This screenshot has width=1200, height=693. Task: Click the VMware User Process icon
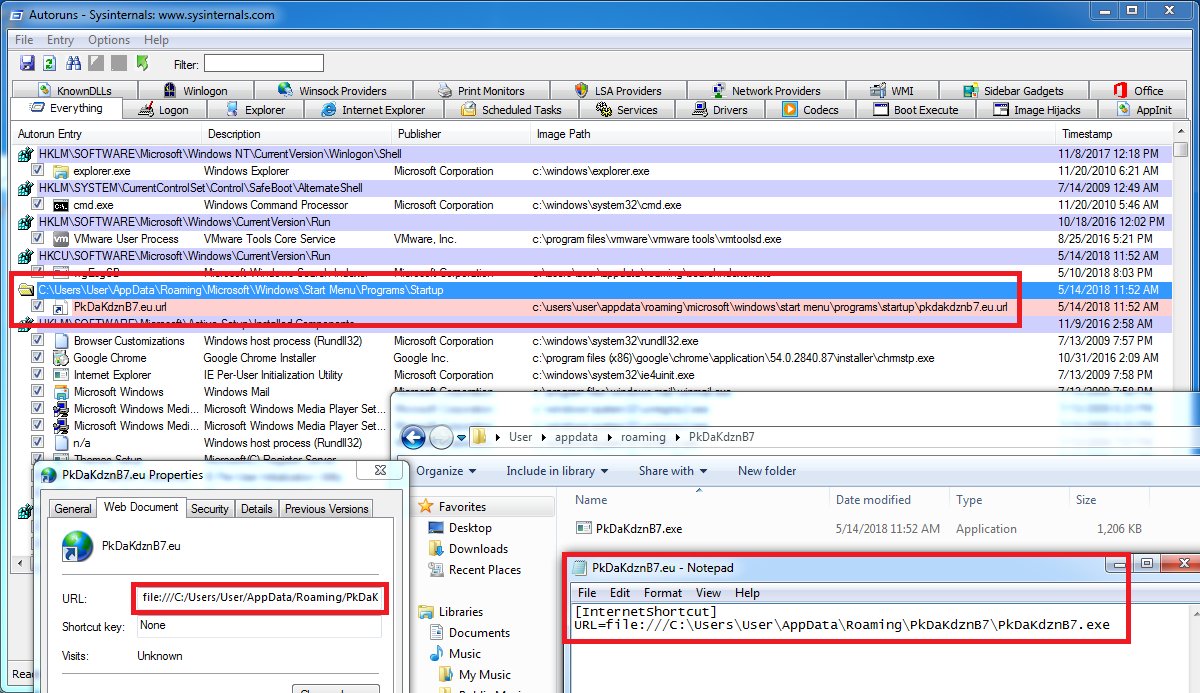point(61,239)
